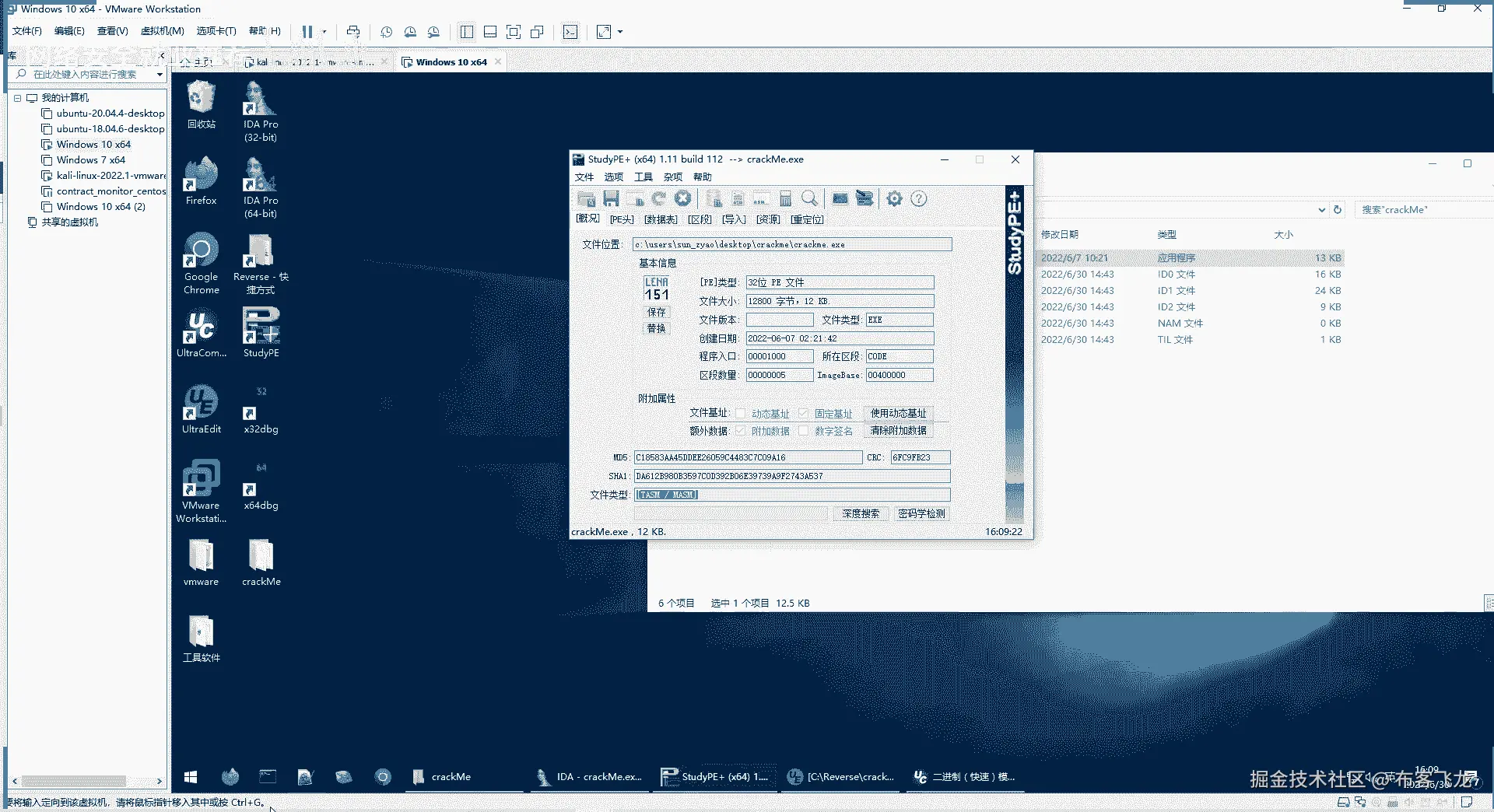This screenshot has width=1494, height=812.
Task: Open the IDA Pro (64-bit) desktop icon
Action: 260,187
